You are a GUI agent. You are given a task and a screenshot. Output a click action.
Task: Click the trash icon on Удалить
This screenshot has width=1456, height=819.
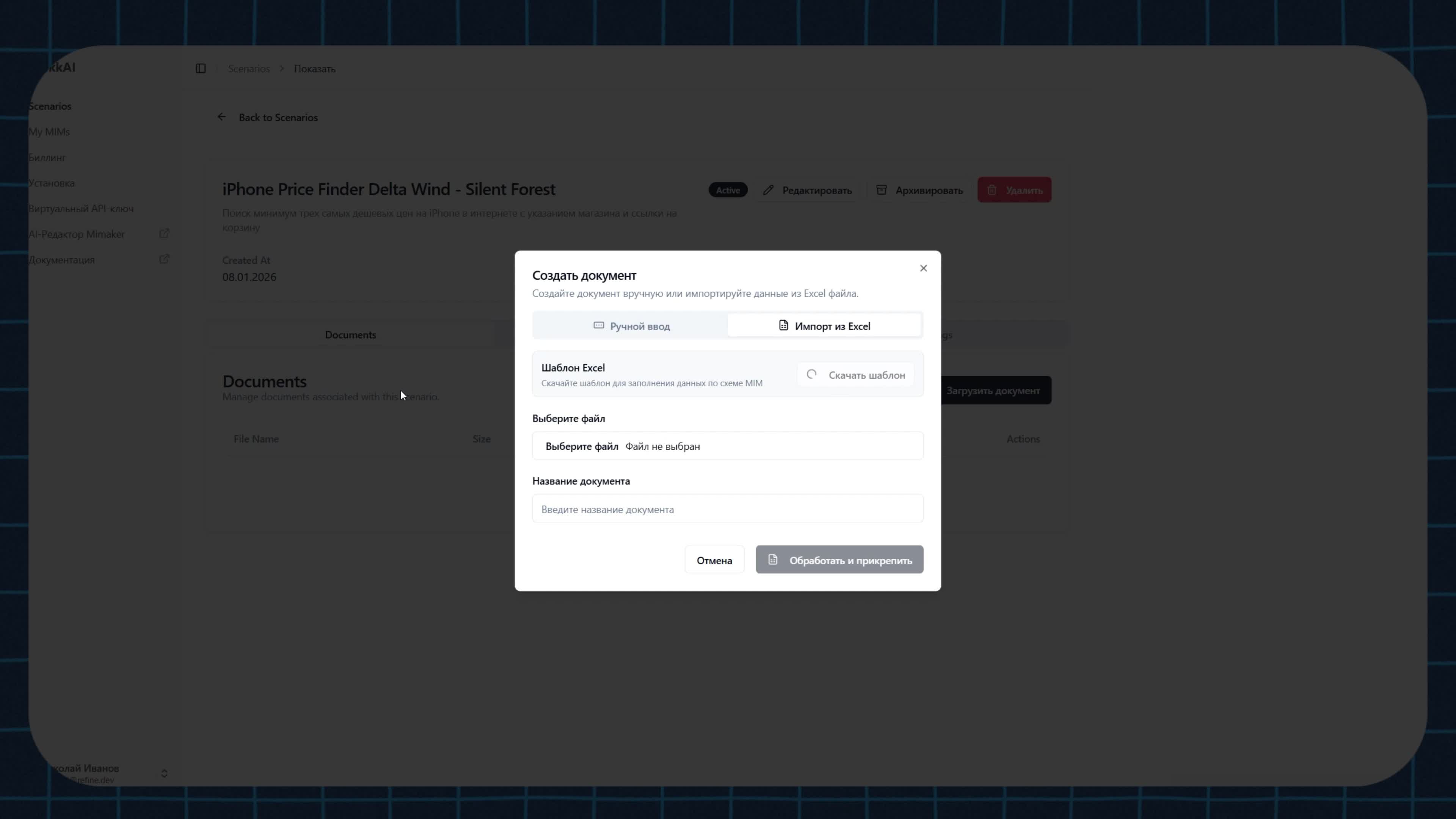(x=992, y=190)
